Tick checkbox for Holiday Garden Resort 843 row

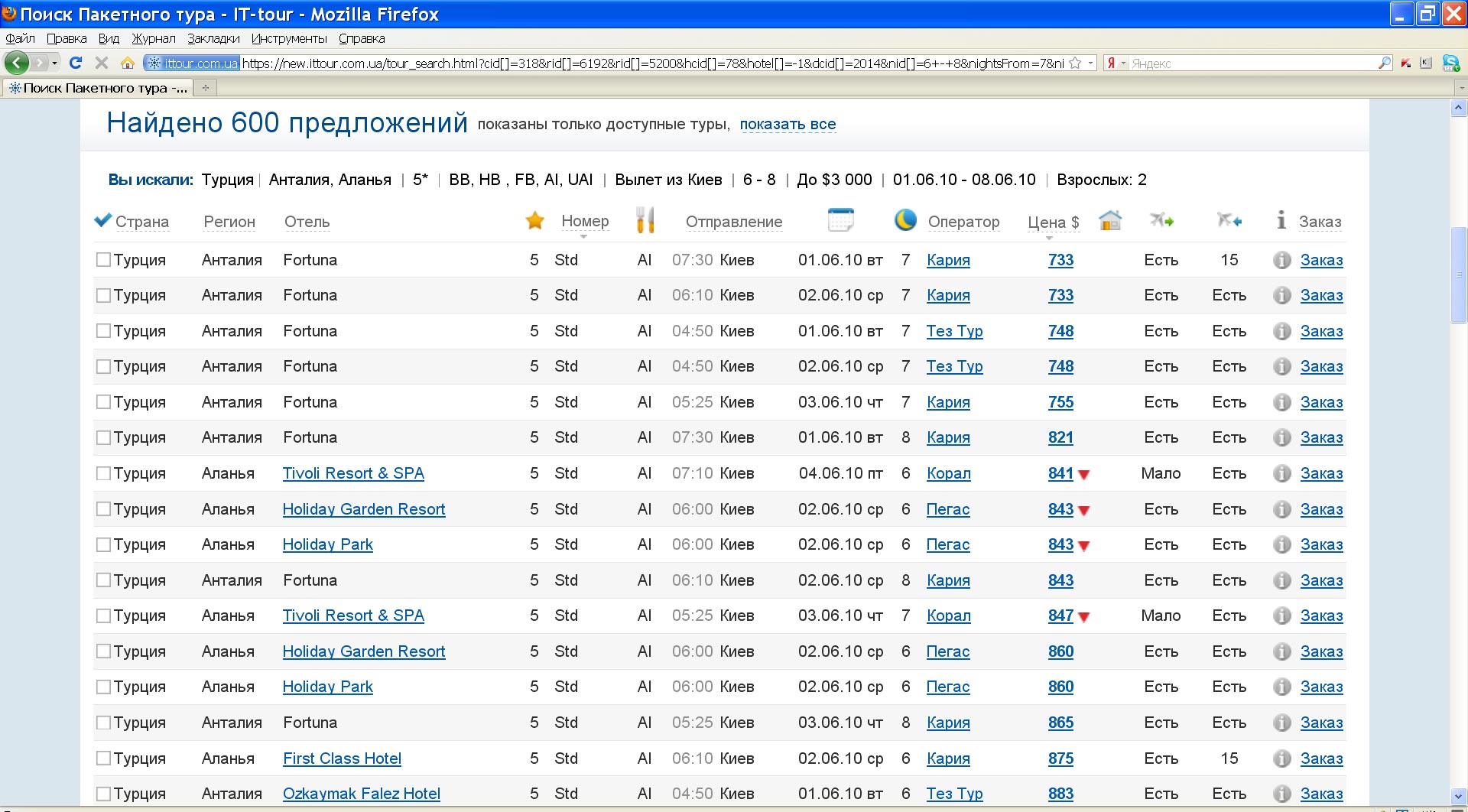(x=103, y=509)
